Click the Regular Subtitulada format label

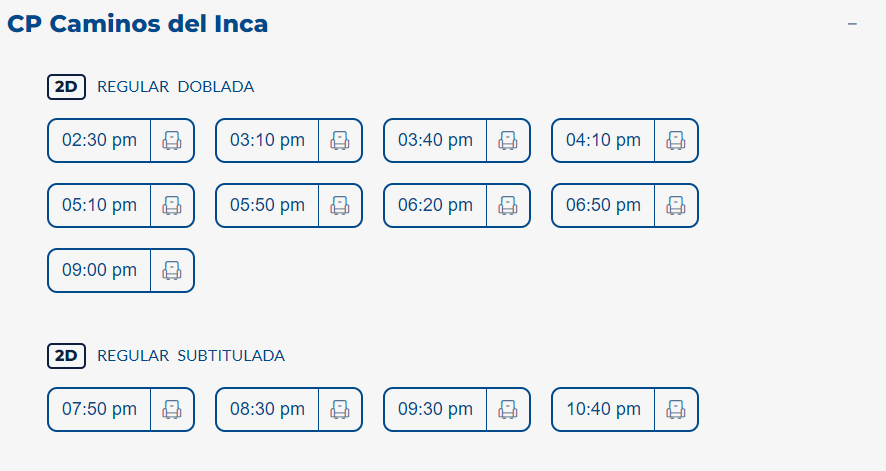coord(191,356)
